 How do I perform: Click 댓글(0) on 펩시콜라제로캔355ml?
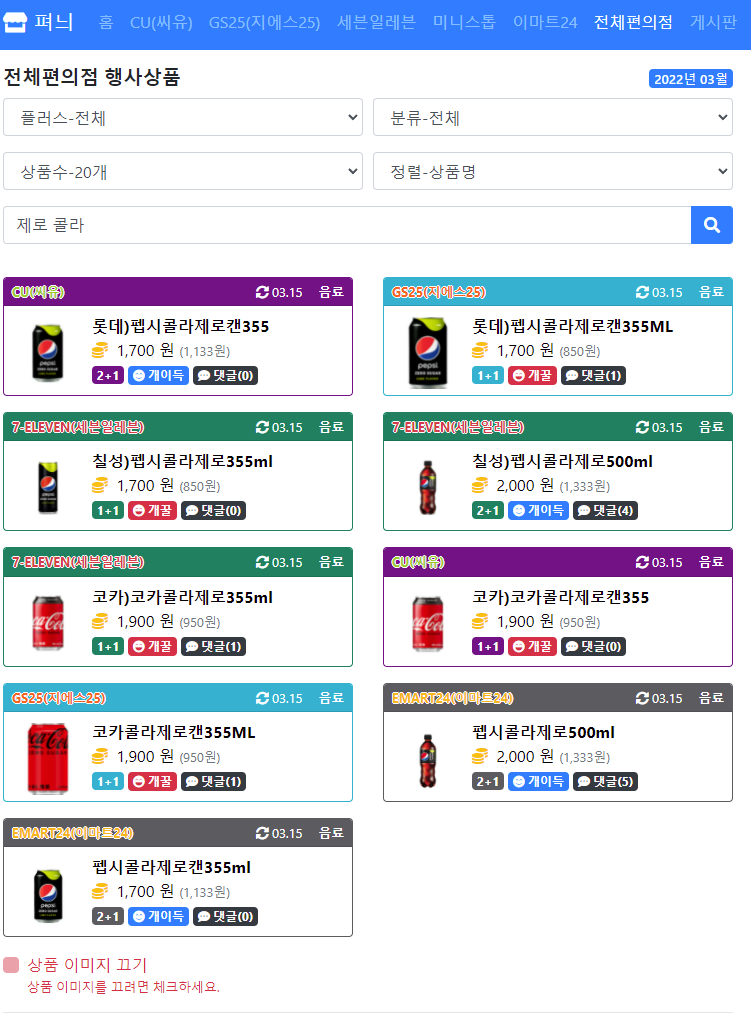[x=226, y=917]
